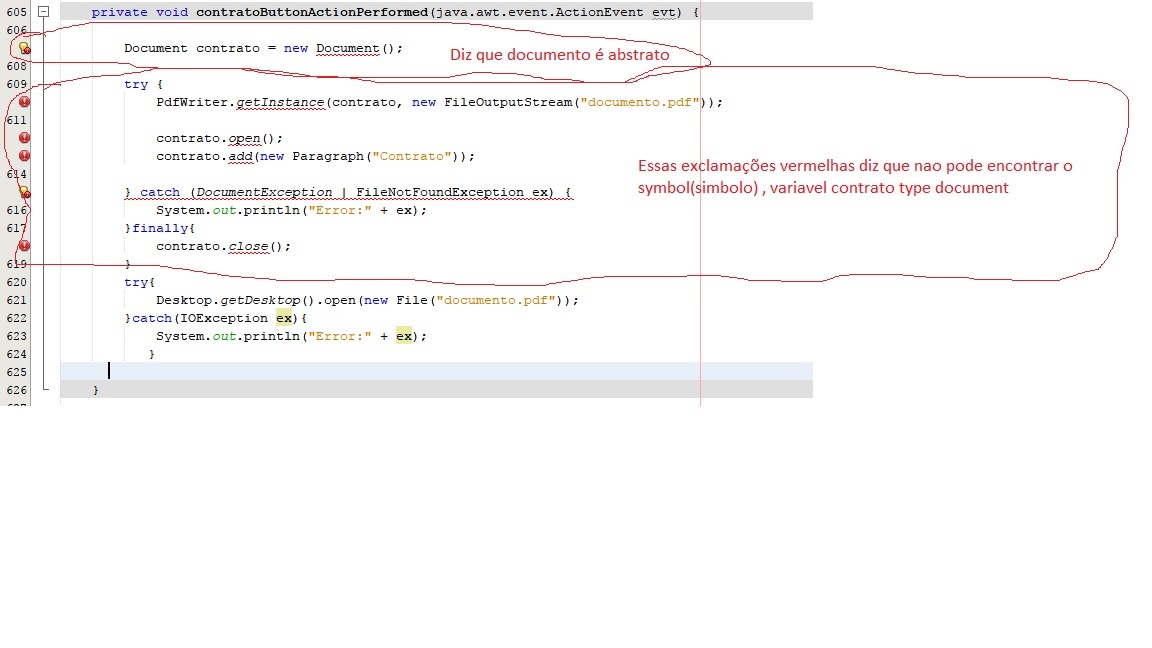
Task: Place cursor on underlined getInstance method
Action: coord(280,102)
